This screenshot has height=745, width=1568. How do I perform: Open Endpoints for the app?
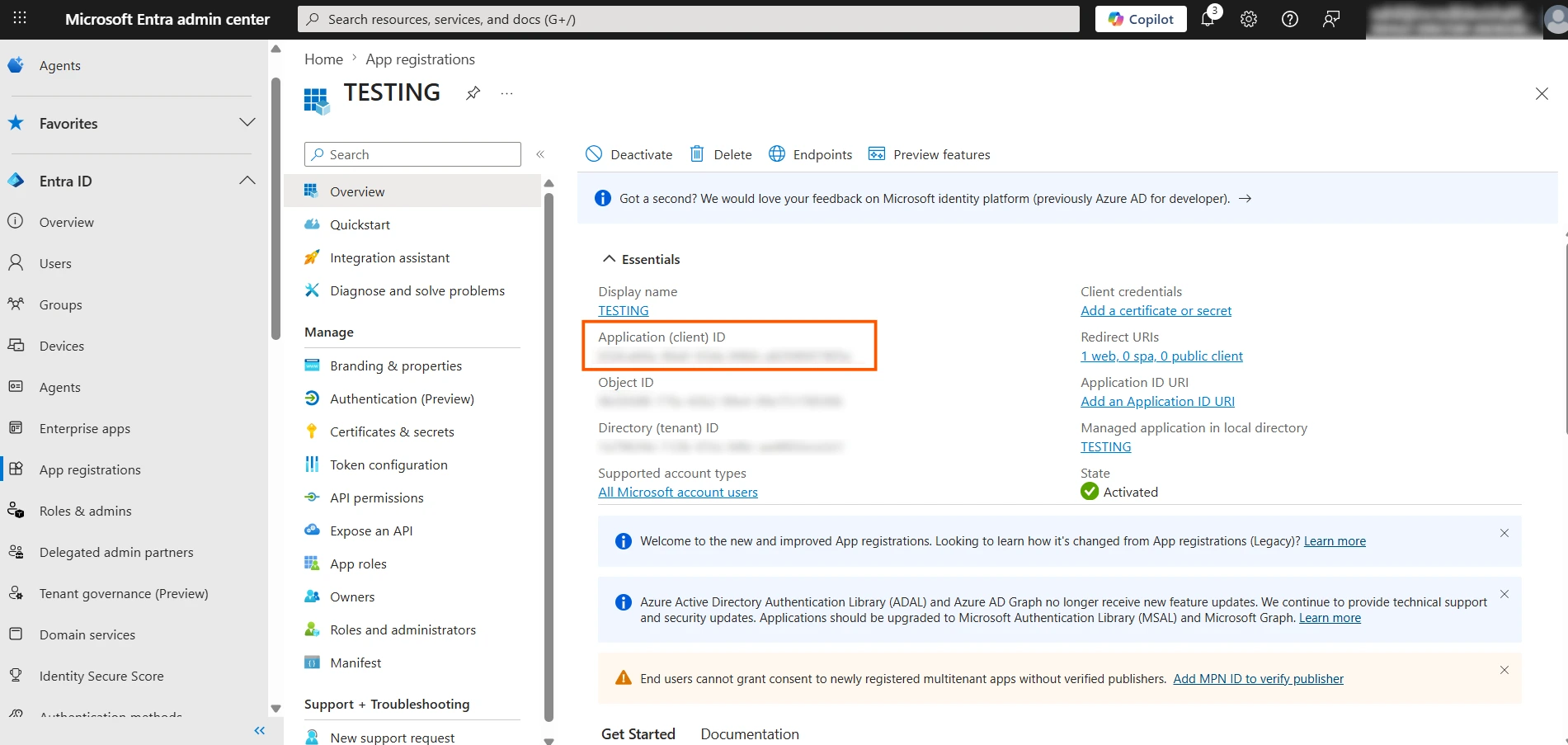(x=811, y=154)
